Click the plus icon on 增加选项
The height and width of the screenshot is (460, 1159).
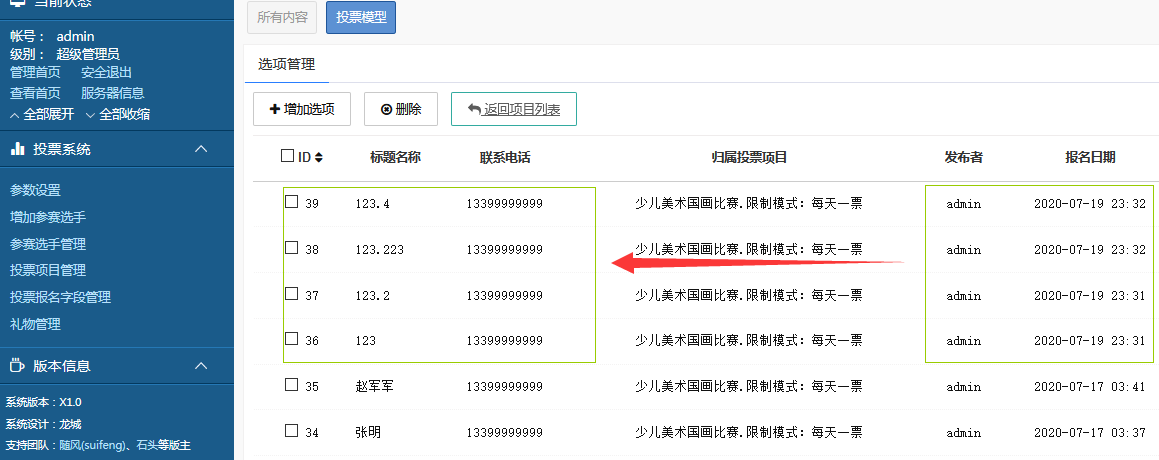(x=275, y=109)
